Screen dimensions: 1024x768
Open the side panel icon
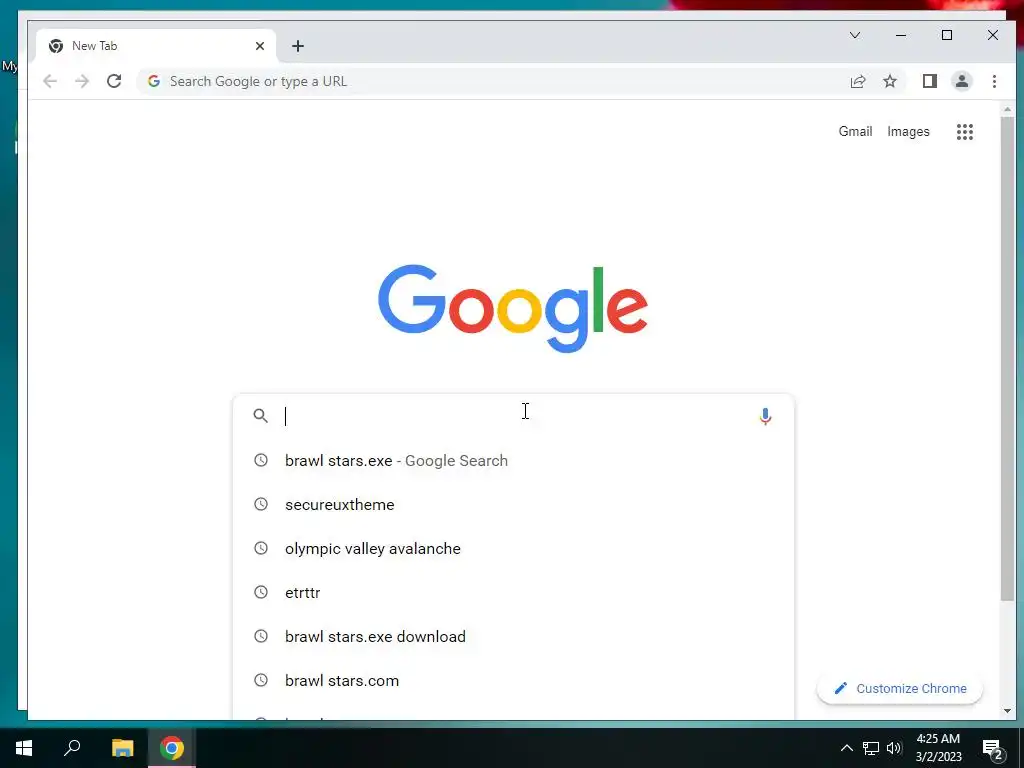[929, 81]
